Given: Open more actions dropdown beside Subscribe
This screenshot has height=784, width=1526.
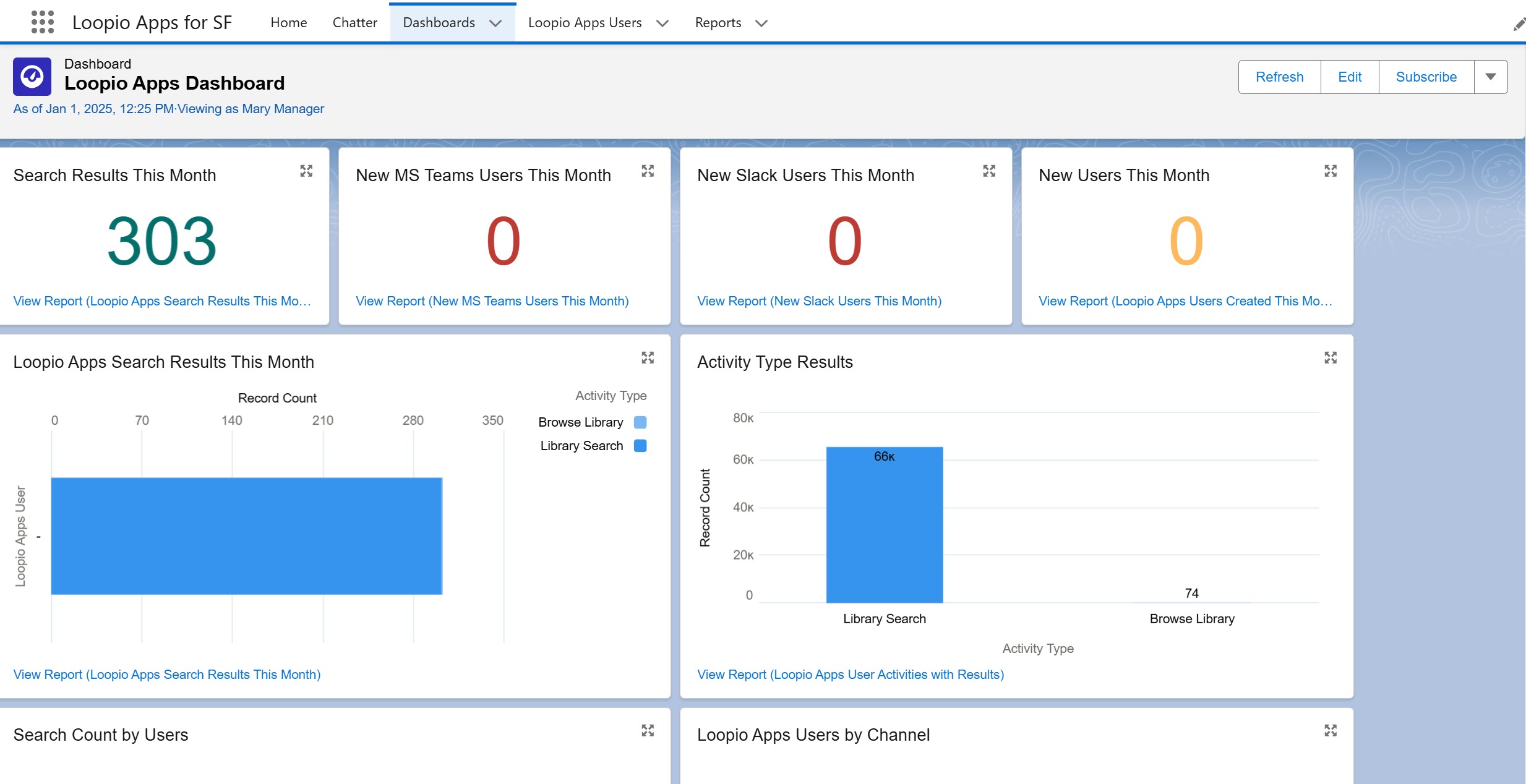Looking at the screenshot, I should pos(1491,77).
